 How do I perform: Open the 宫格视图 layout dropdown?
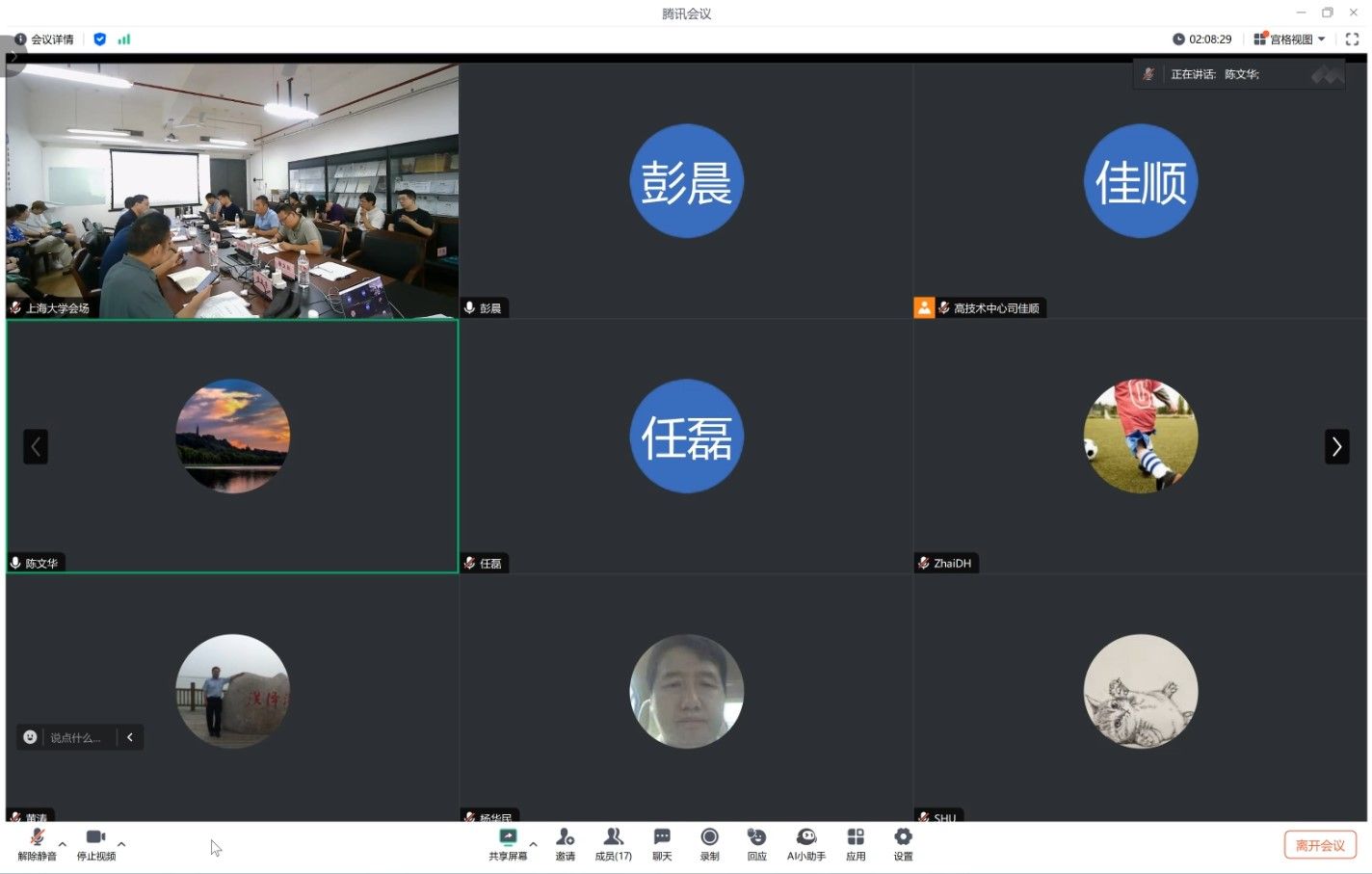point(1290,40)
